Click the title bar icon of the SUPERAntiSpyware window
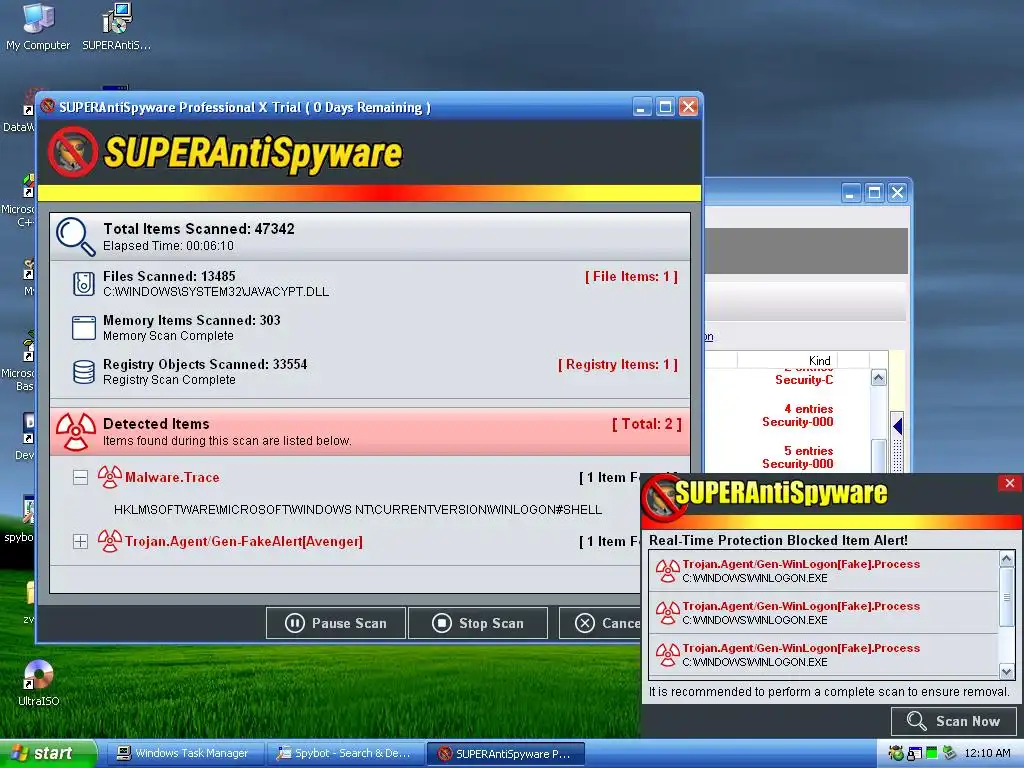This screenshot has width=1024, height=768. click(x=48, y=106)
